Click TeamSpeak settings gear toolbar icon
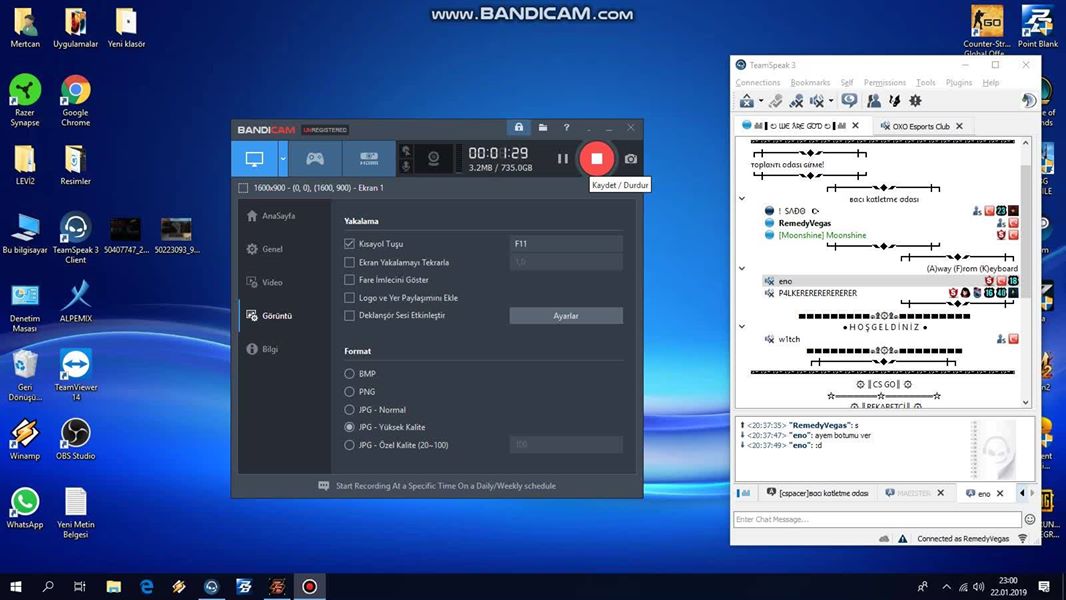1066x600 pixels. [x=915, y=101]
